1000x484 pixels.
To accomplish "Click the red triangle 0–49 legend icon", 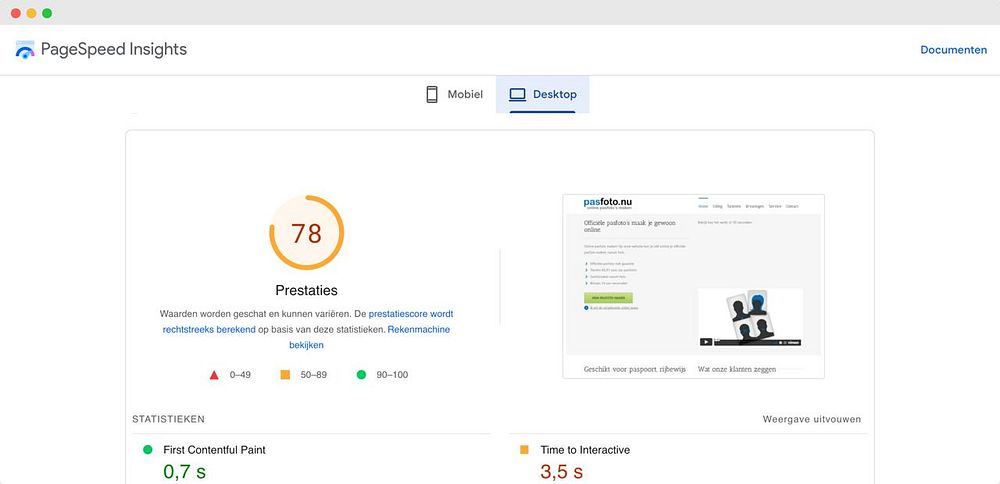I will coord(214,375).
